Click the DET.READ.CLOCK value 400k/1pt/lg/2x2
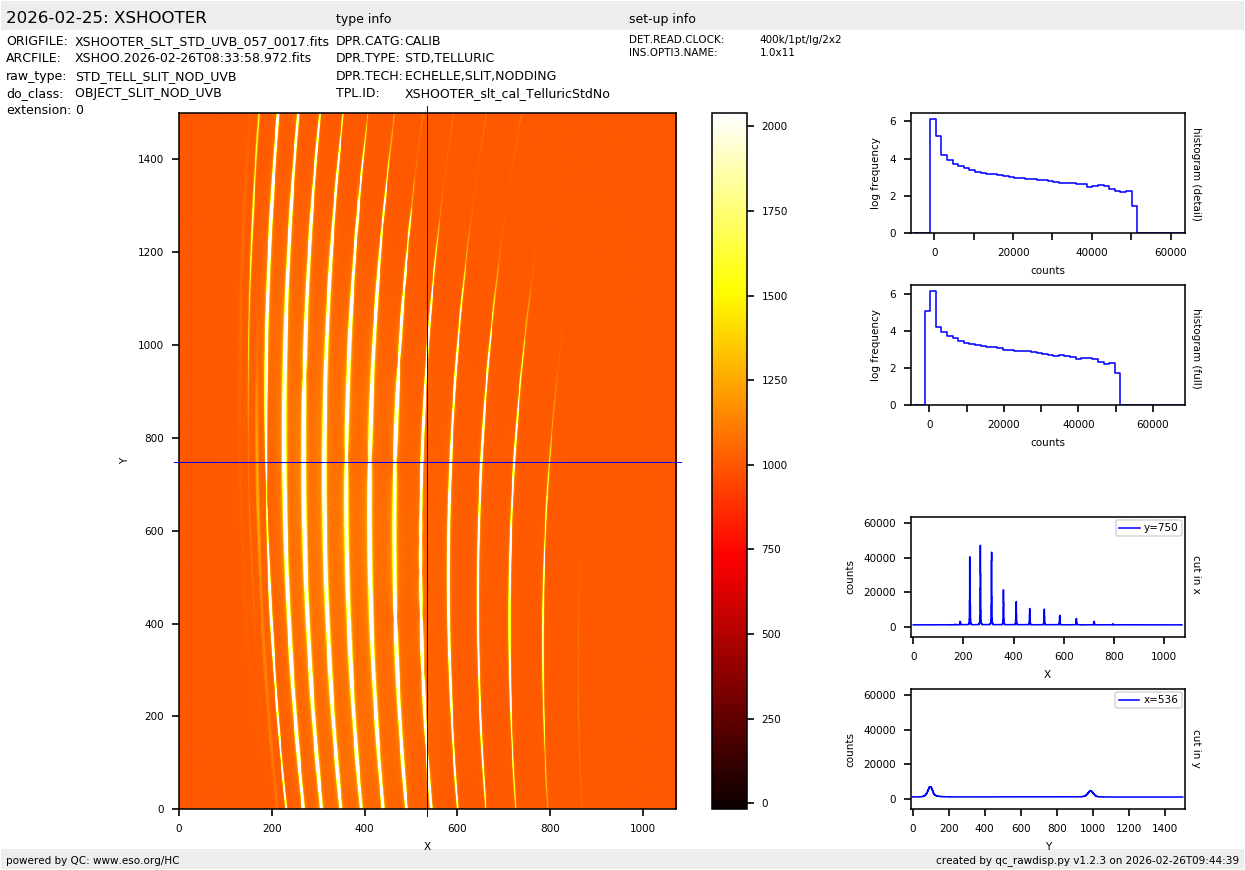Screen dimensions: 1245x870 [x=800, y=40]
